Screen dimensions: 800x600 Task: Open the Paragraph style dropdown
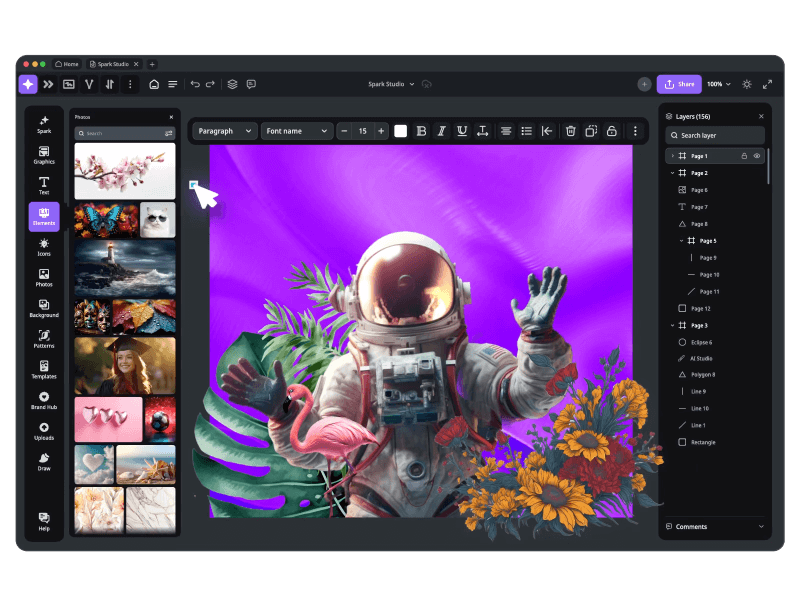(x=224, y=131)
